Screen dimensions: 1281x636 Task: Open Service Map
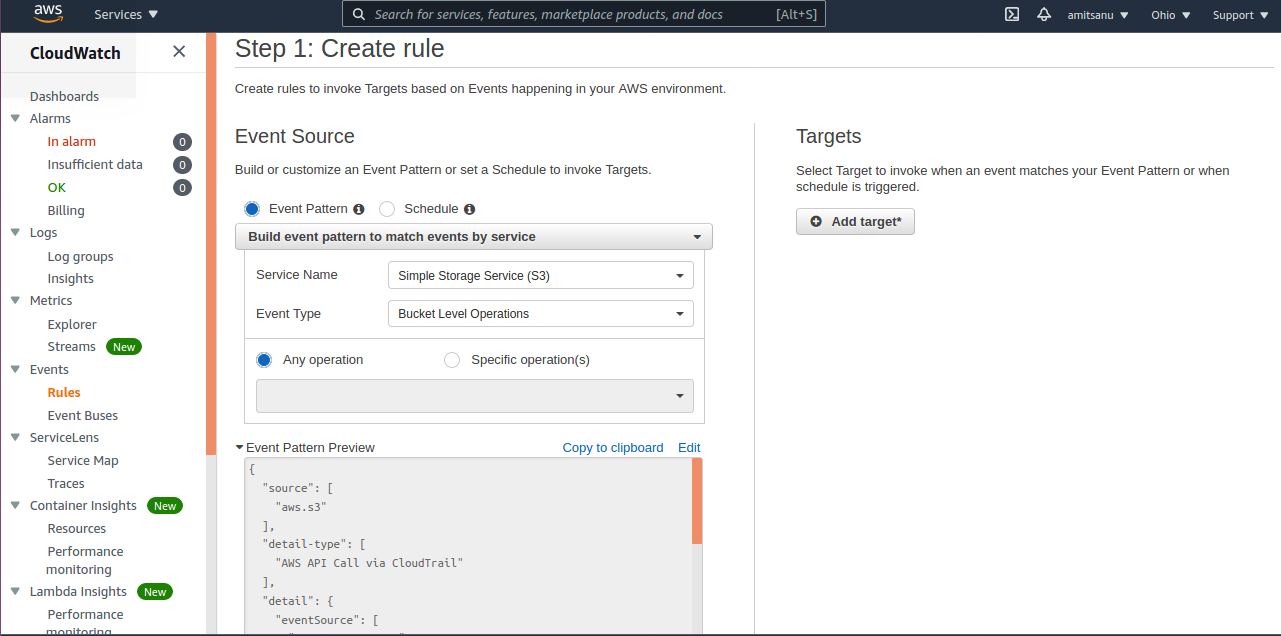(83, 461)
